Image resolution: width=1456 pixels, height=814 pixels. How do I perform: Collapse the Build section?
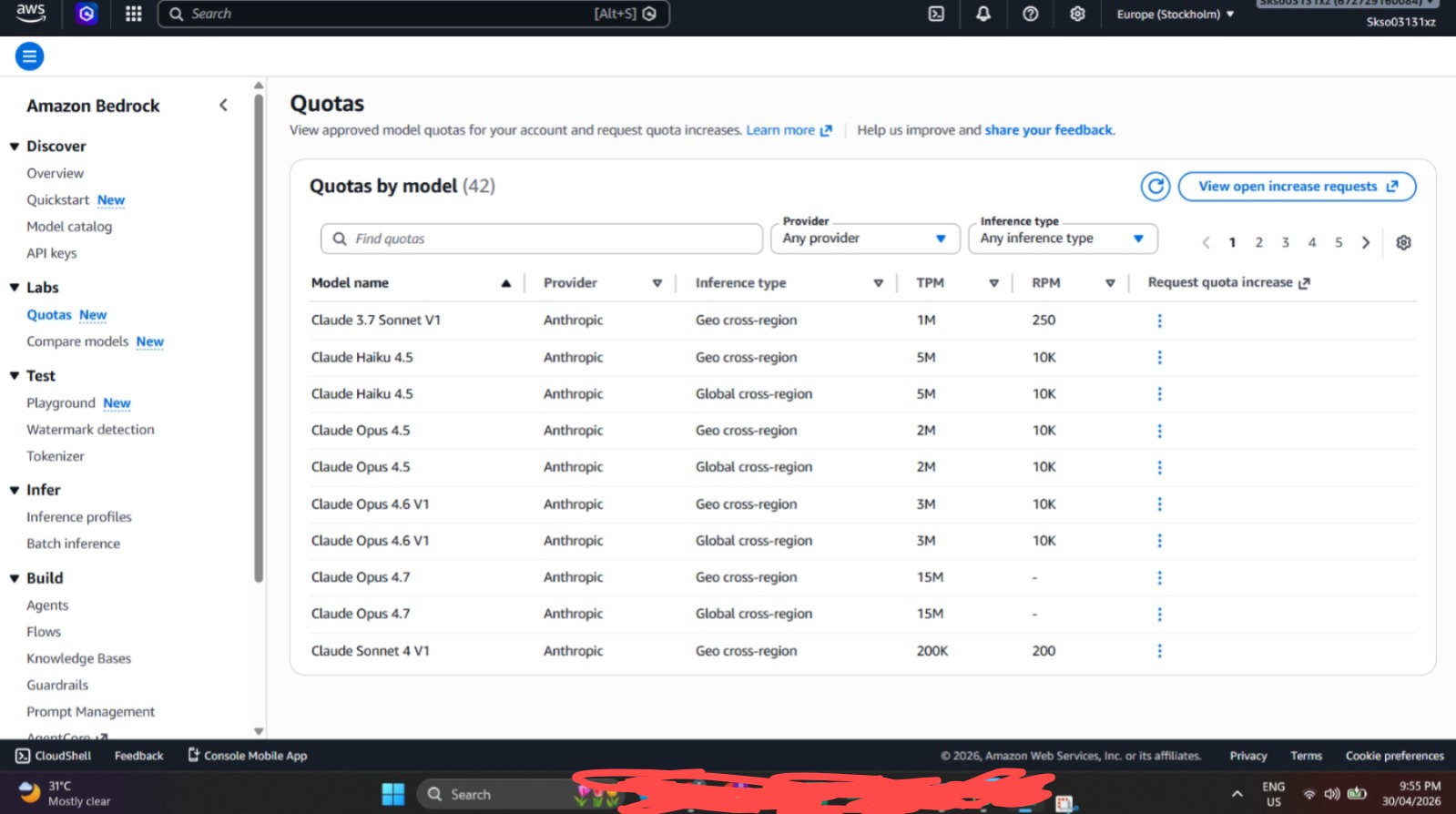point(15,578)
